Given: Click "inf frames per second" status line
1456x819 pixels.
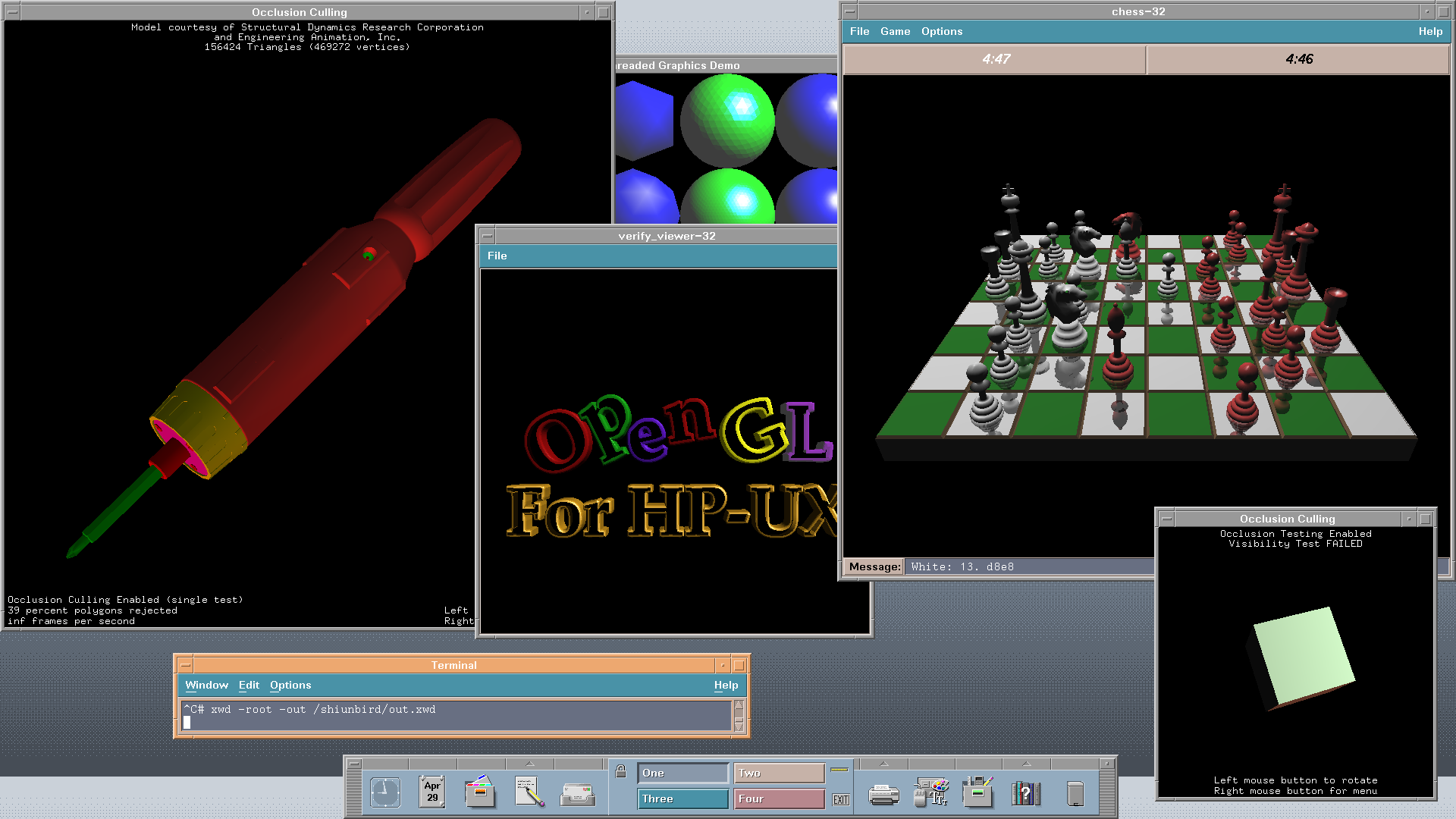Looking at the screenshot, I should 71,621.
